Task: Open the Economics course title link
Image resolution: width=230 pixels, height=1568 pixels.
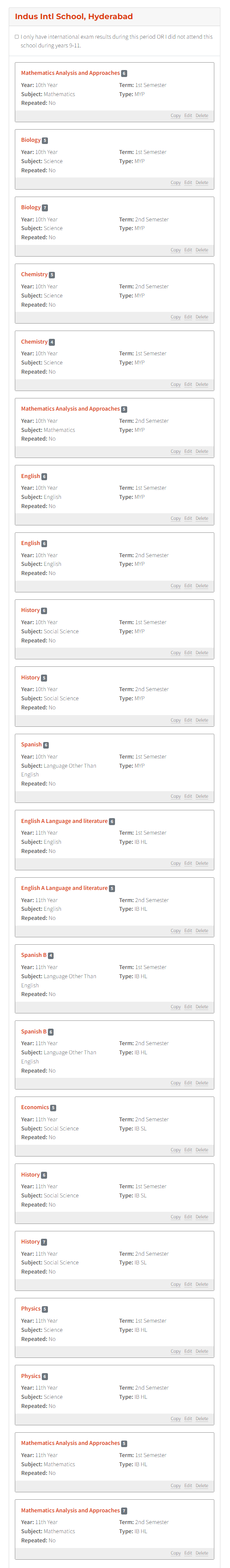Action: pos(35,1107)
